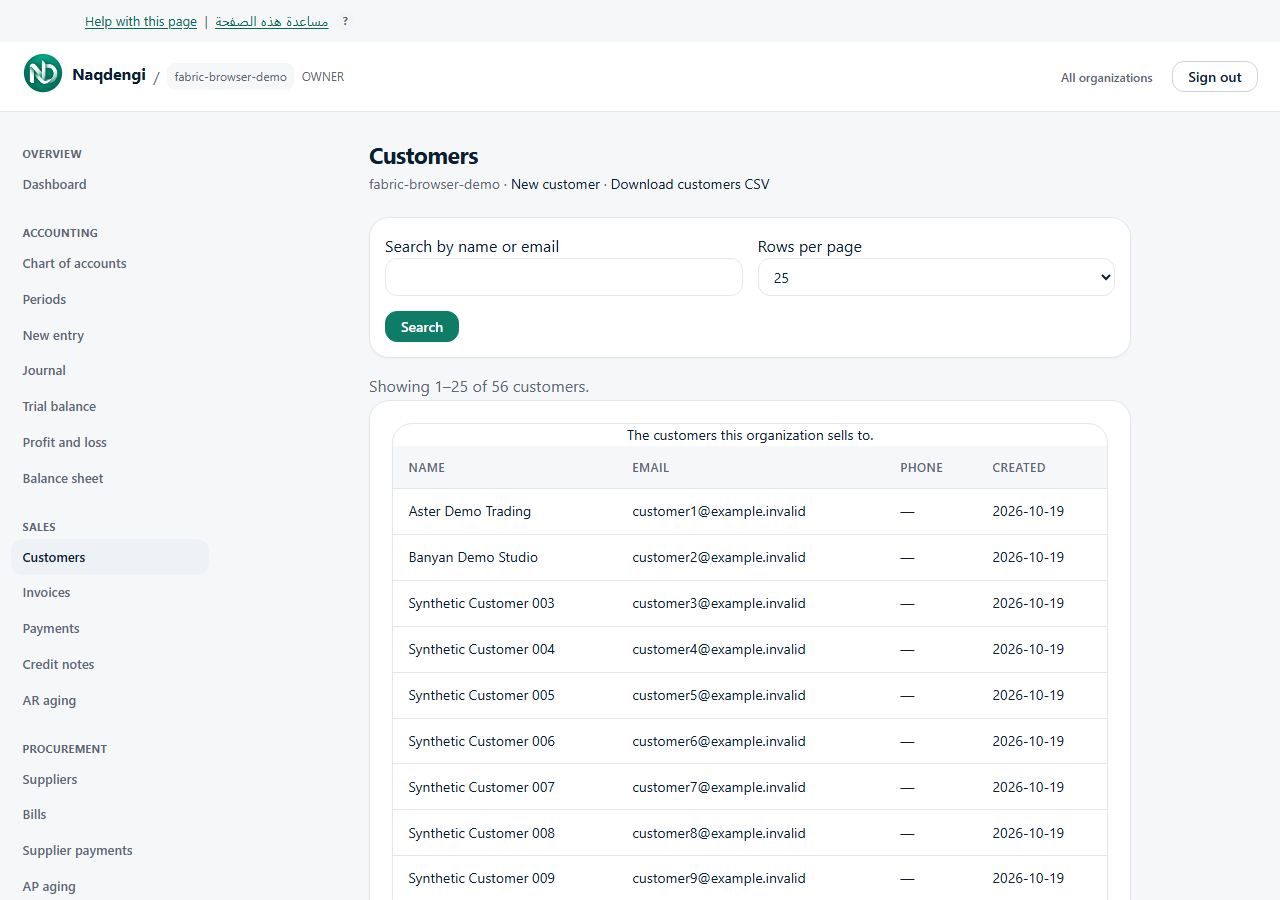Go to Dashboard in the sidebar
The width and height of the screenshot is (1280, 900).
pos(55,184)
